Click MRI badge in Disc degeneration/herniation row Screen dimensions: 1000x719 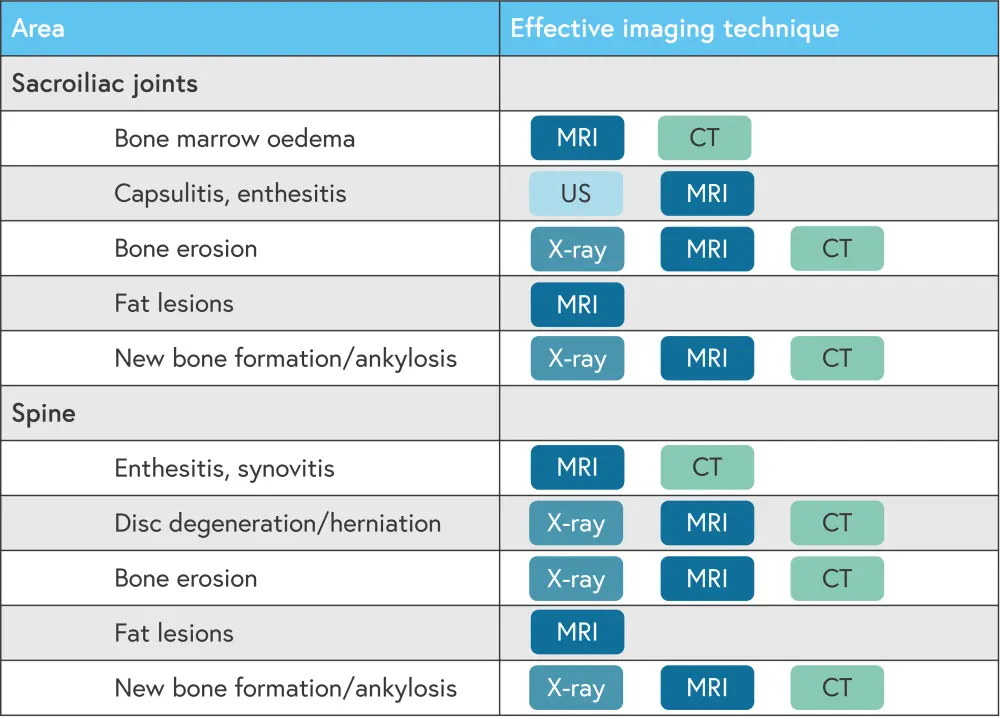point(707,523)
